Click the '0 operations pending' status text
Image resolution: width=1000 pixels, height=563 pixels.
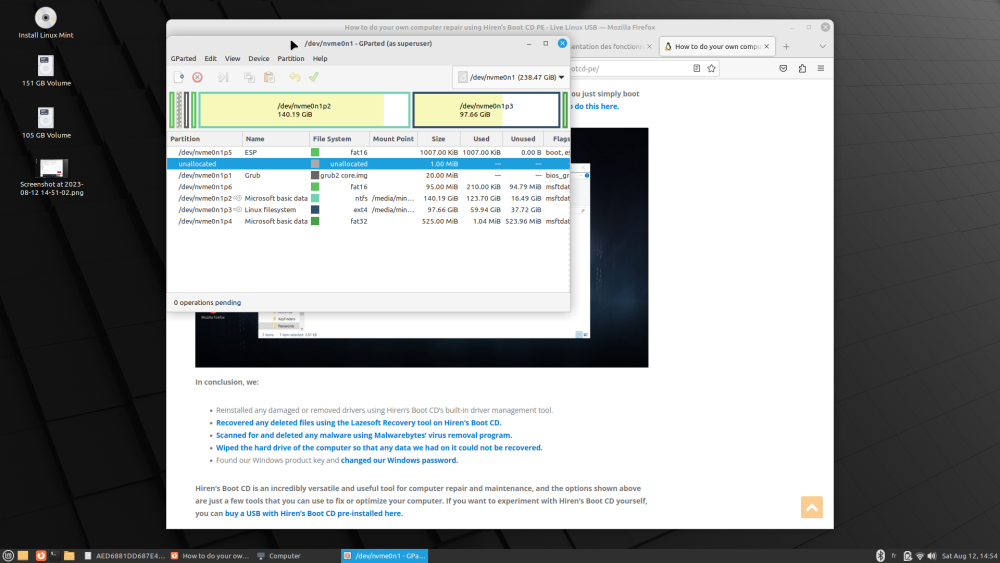pos(207,303)
